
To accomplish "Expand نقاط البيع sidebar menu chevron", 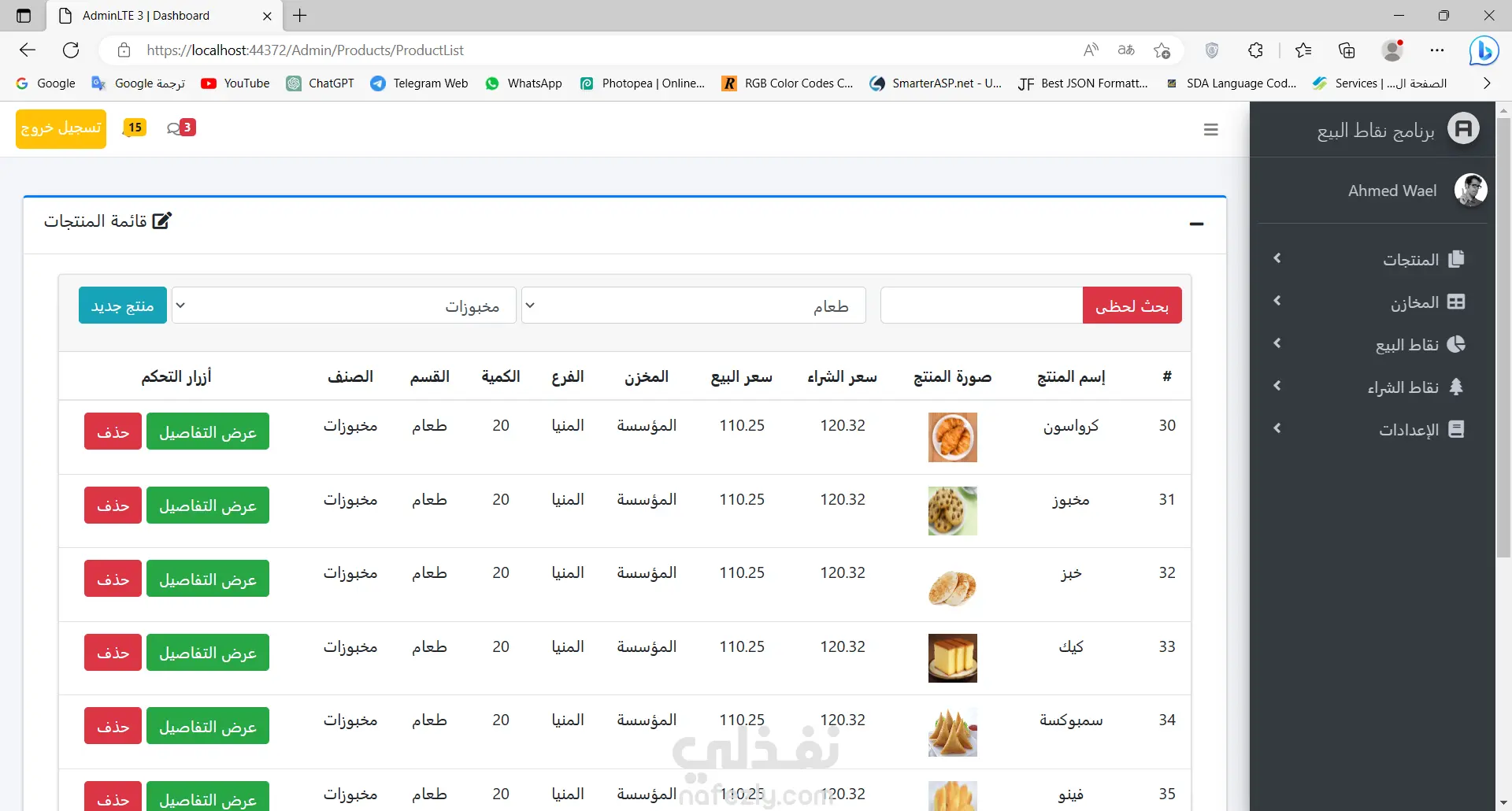I will (1277, 343).
